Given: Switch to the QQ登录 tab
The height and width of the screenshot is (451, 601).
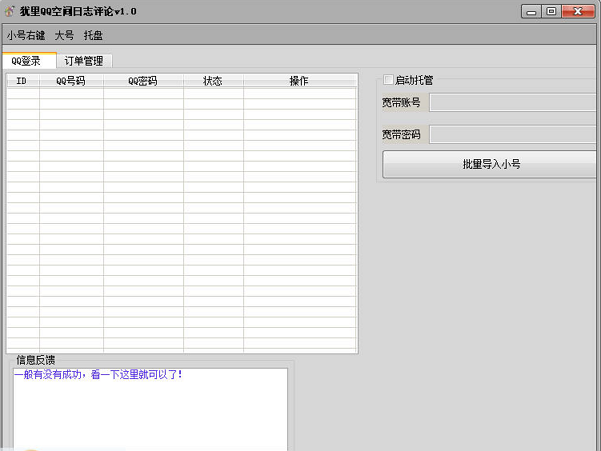Looking at the screenshot, I should (29, 61).
